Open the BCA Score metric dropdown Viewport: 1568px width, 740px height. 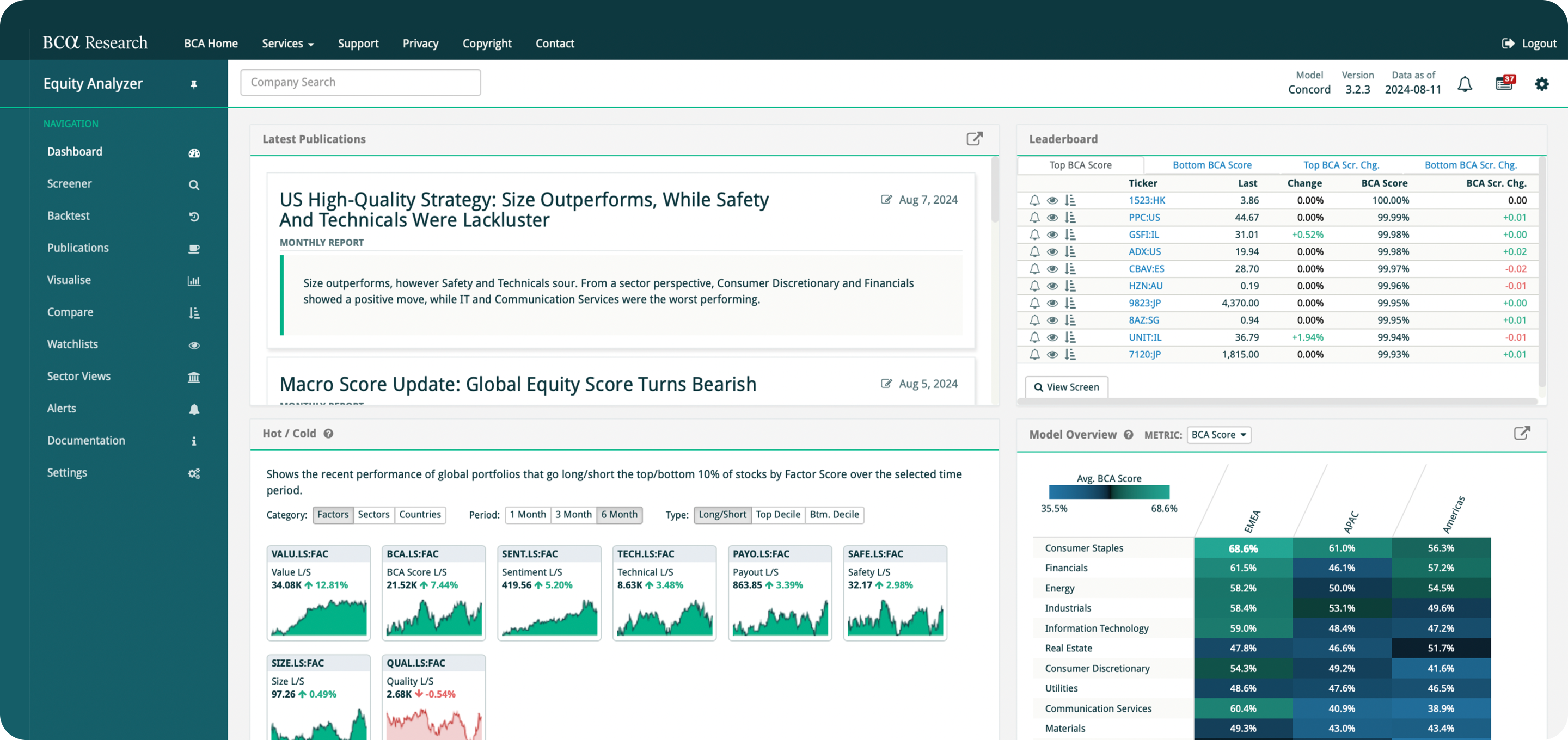click(1218, 435)
